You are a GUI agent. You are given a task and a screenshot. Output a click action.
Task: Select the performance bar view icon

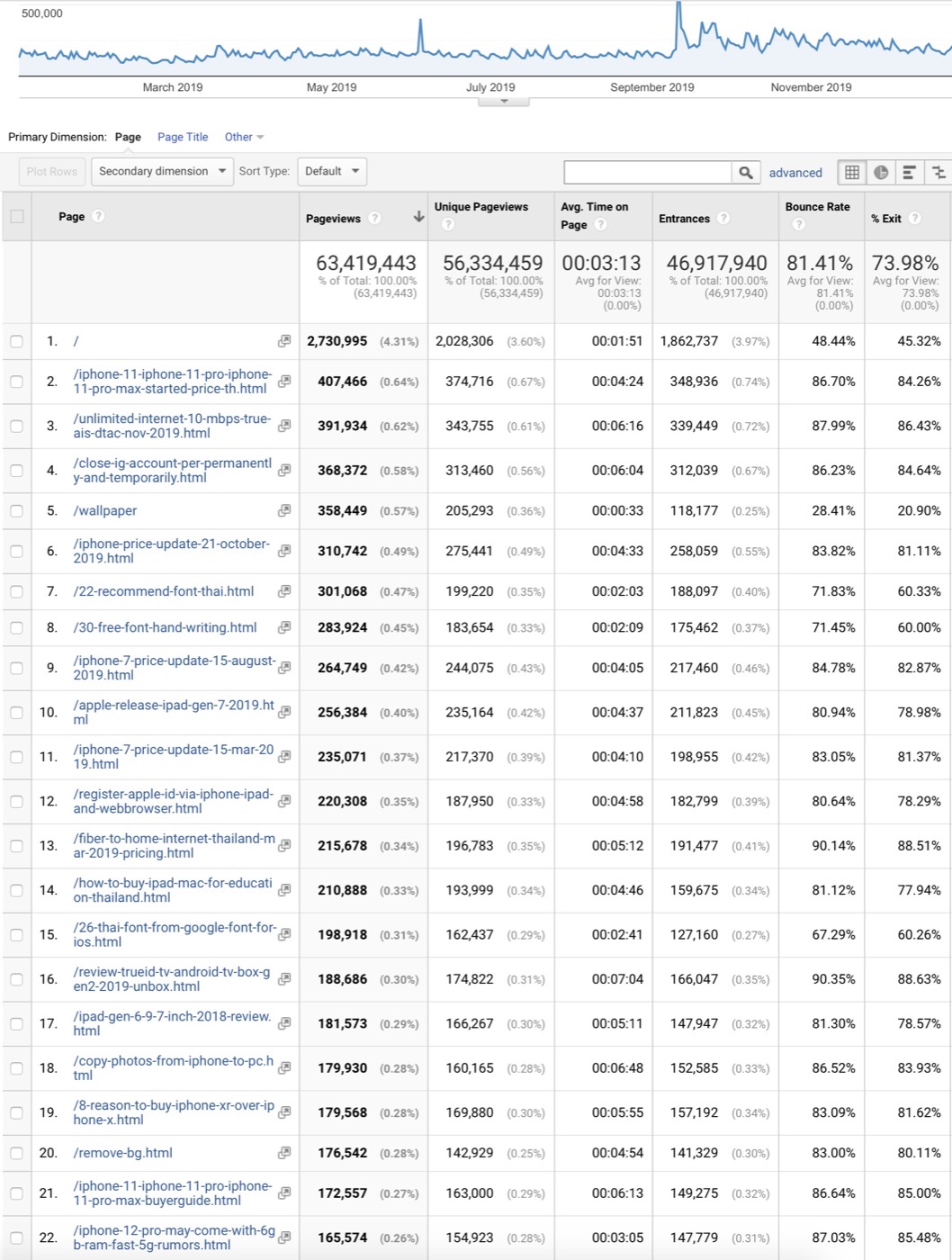910,172
